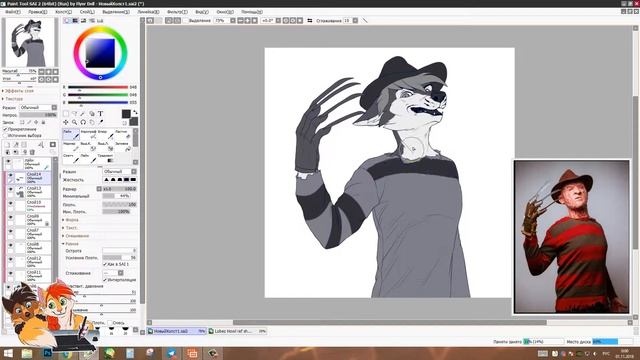Open the brush Режим dropdown
Viewport: 640px width, 360px height.
point(120,171)
